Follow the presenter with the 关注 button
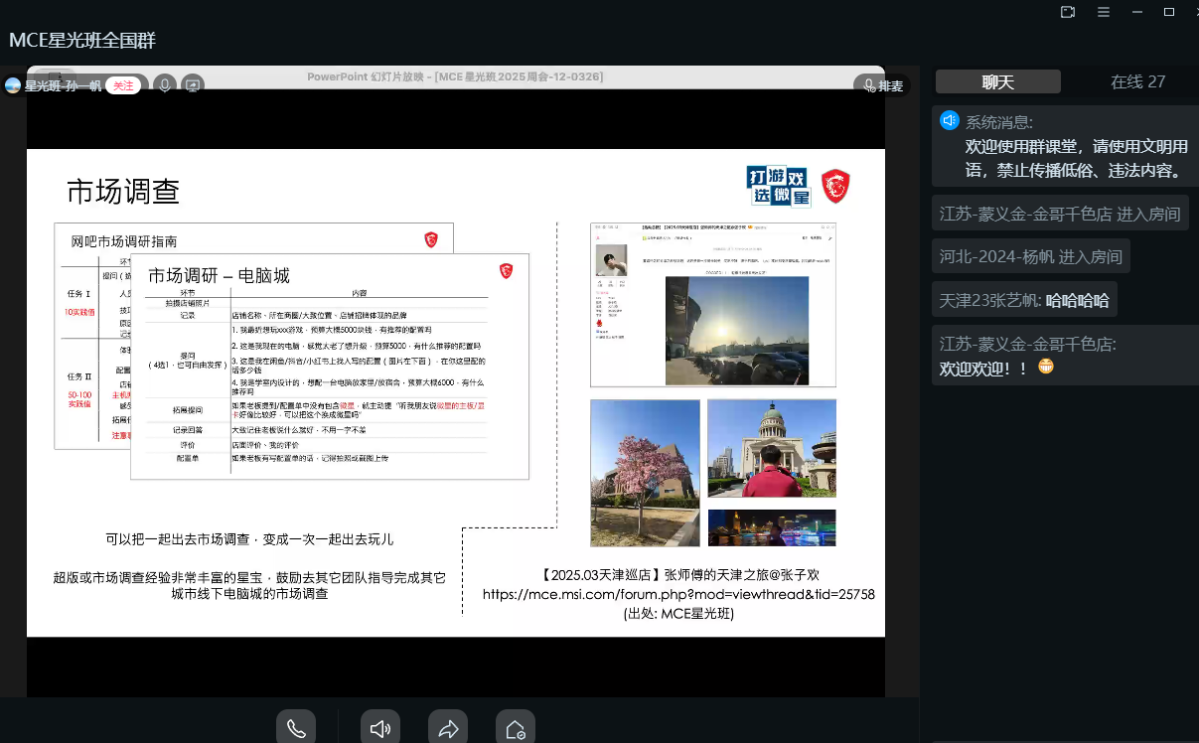The height and width of the screenshot is (743, 1199). point(122,86)
